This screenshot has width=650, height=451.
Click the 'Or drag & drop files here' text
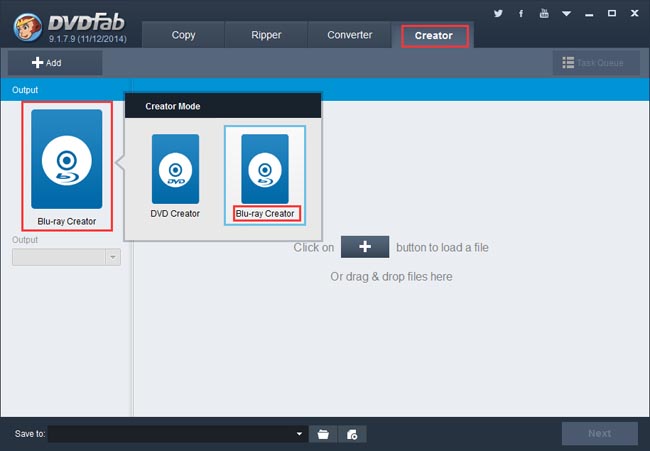[x=391, y=276]
